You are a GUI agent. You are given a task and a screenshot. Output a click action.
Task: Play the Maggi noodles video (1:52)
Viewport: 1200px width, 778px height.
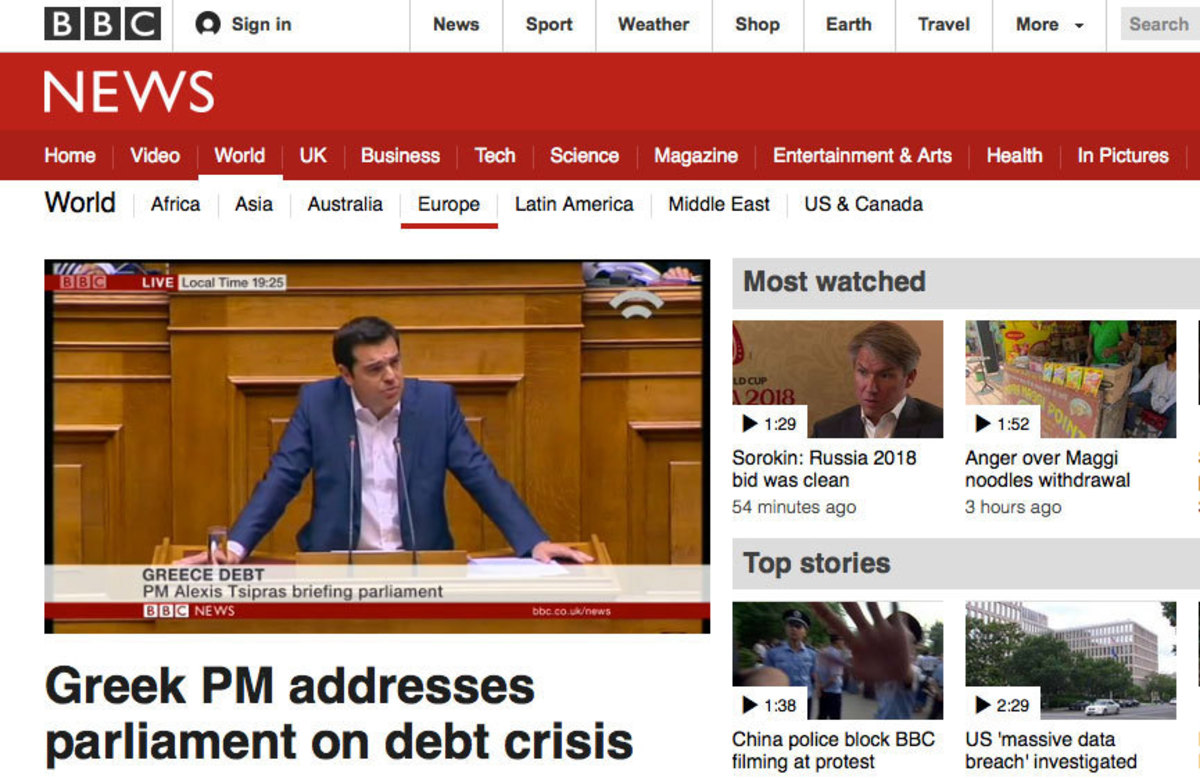click(1003, 424)
